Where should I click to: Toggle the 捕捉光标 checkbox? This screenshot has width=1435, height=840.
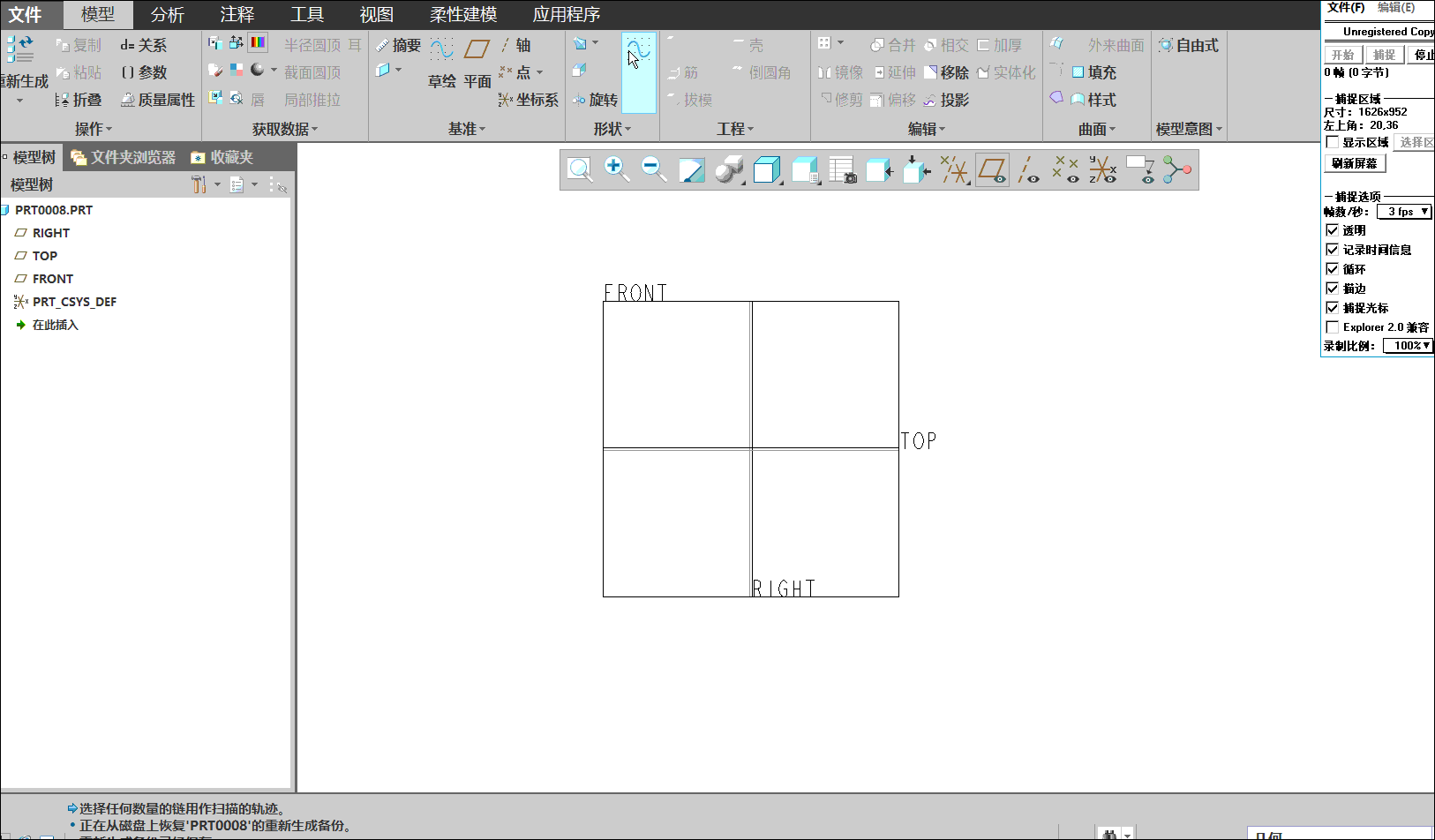[x=1333, y=308]
